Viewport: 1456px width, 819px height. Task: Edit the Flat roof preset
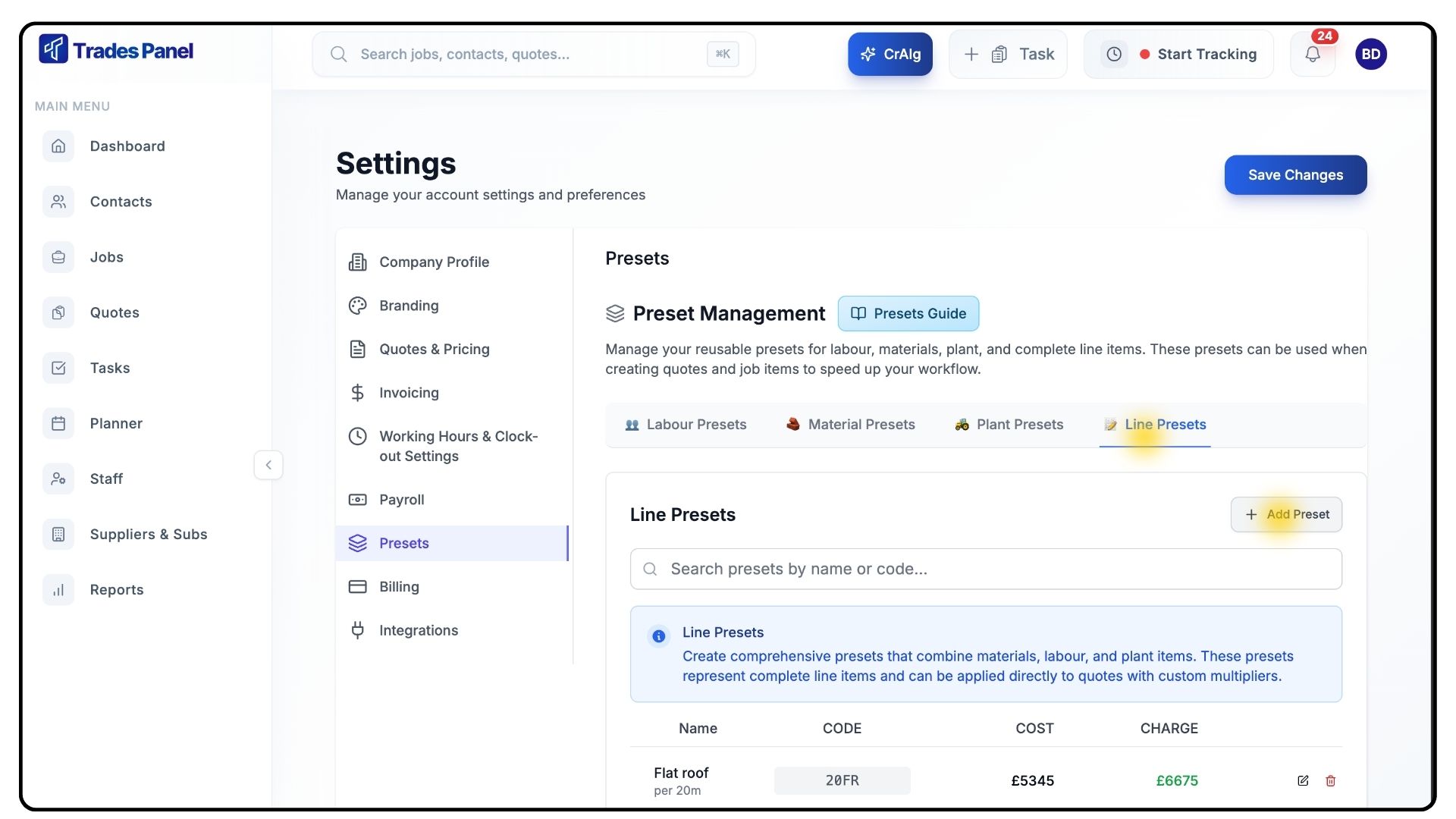click(1303, 780)
